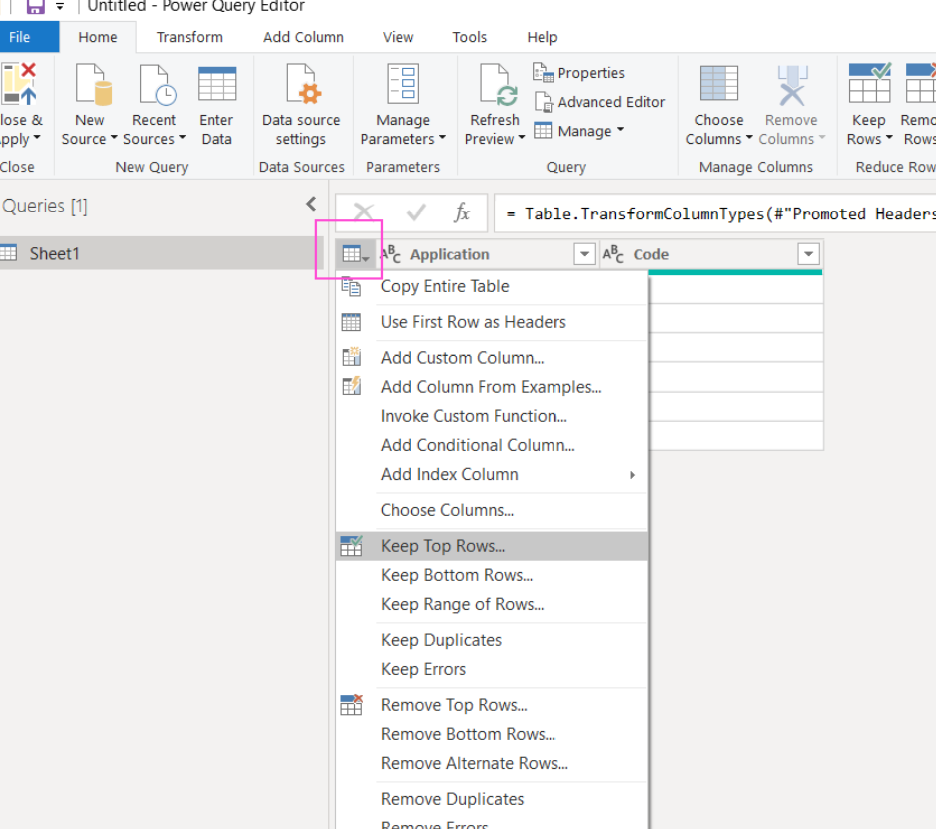Viewport: 936px width, 829px height.
Task: Open the Application column filter dropdown
Action: [x=584, y=254]
